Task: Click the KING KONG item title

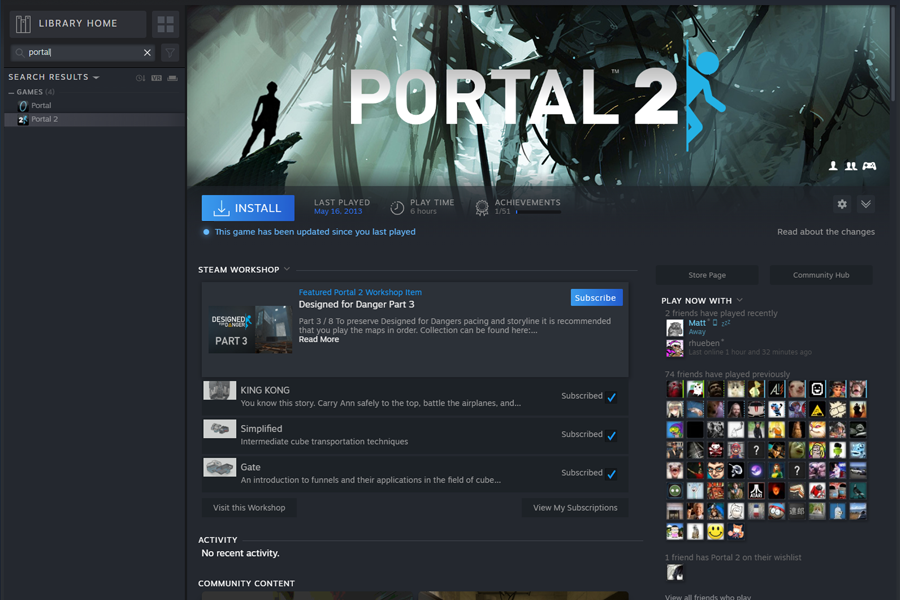Action: tap(265, 390)
